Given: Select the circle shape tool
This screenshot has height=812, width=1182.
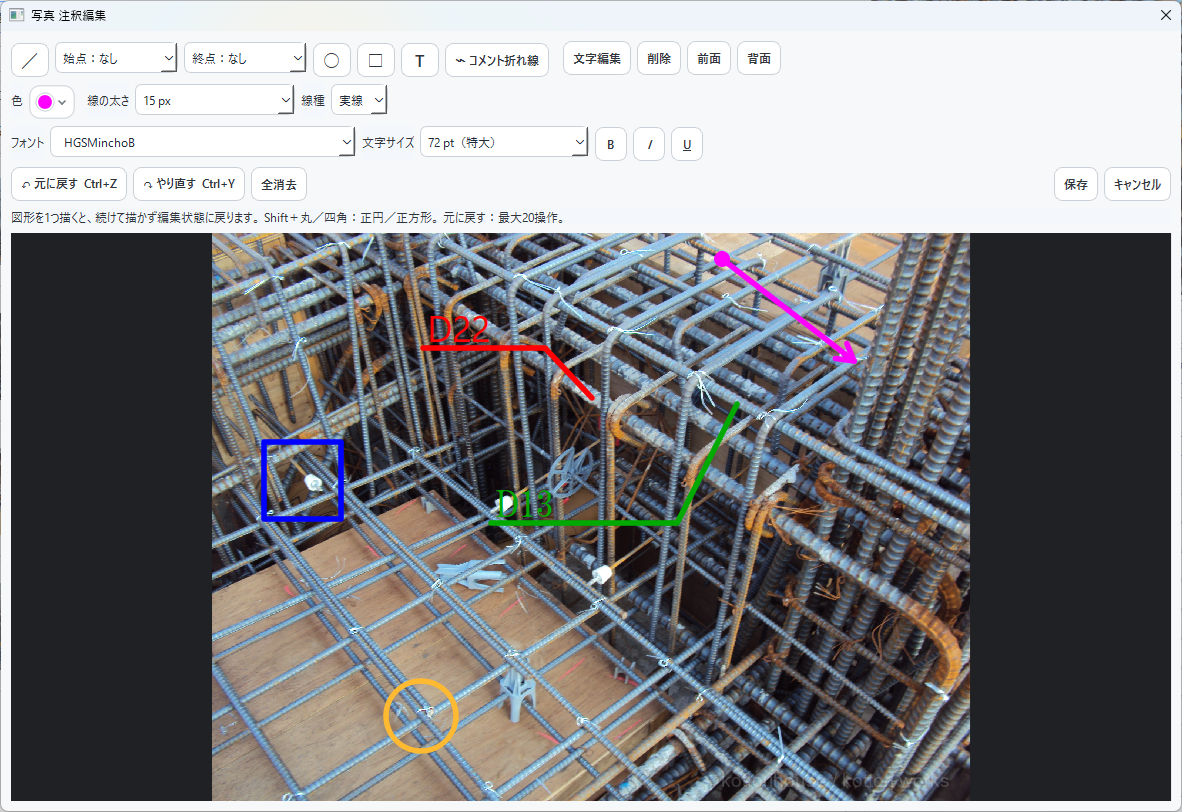Looking at the screenshot, I should [332, 60].
